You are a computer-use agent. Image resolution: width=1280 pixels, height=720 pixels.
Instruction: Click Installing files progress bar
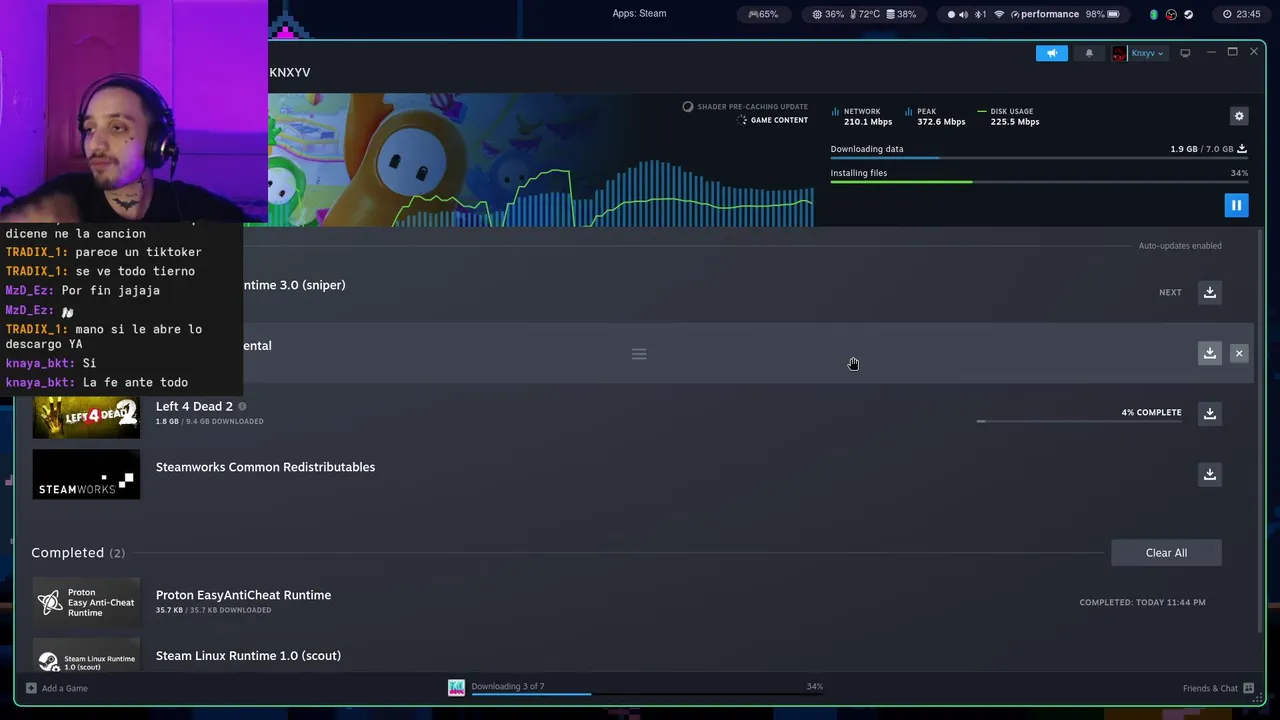tap(1039, 182)
